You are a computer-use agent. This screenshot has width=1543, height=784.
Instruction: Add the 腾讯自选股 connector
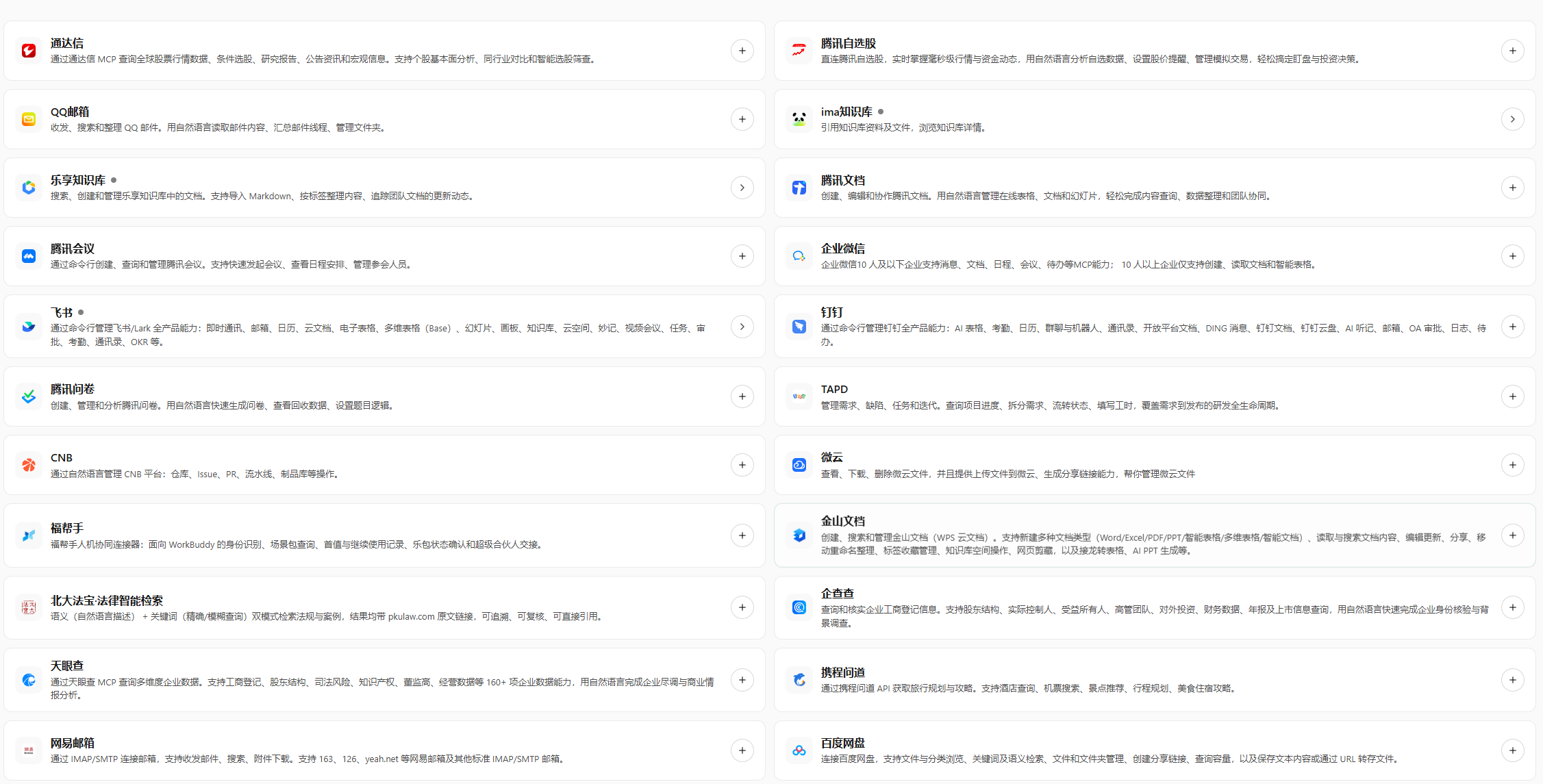pos(1513,51)
